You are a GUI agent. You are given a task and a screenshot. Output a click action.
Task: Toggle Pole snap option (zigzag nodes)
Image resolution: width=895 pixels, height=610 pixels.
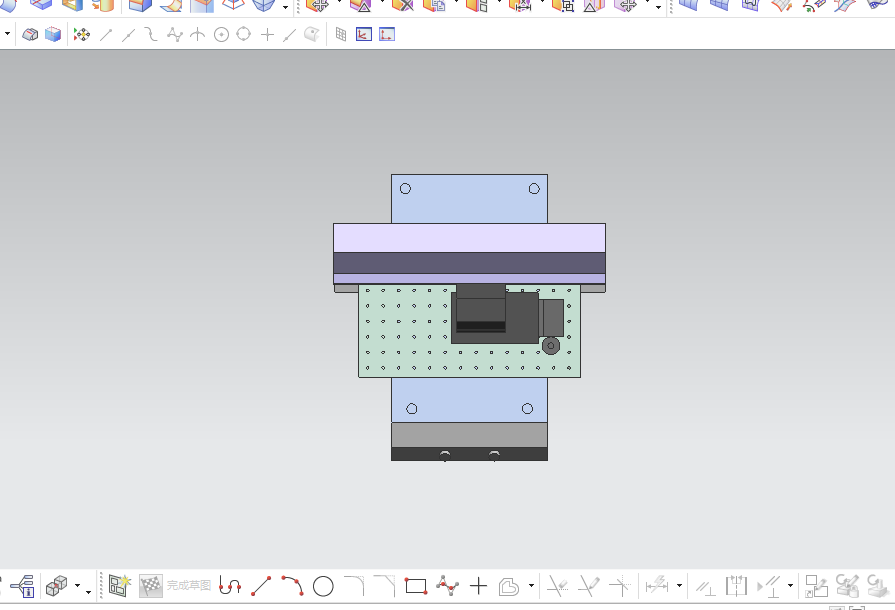(x=175, y=35)
